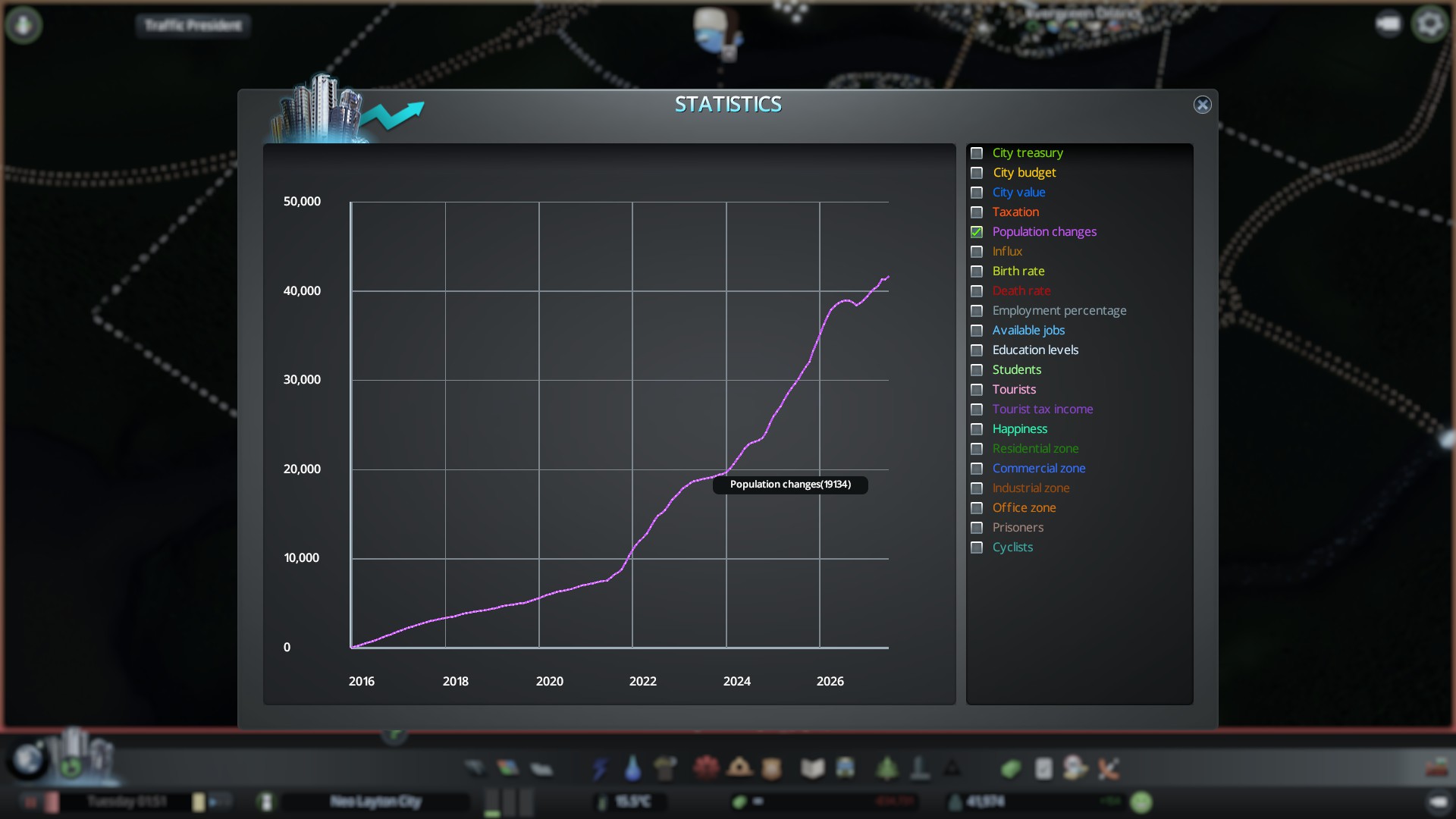The height and width of the screenshot is (819, 1456).
Task: Select the Healthcare red cross icon
Action: point(705,767)
